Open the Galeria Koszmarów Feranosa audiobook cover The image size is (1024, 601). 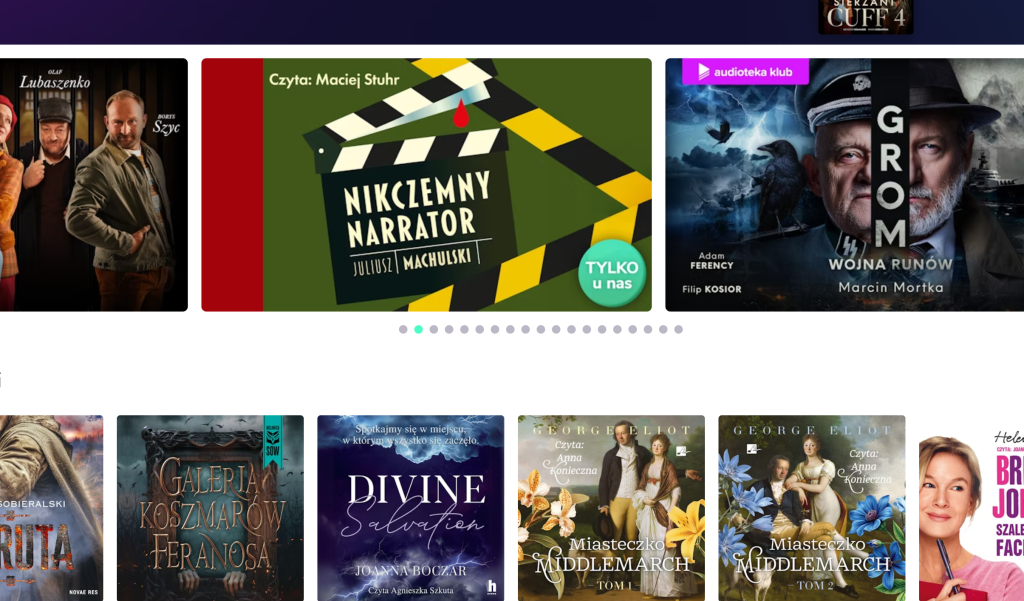click(x=210, y=508)
